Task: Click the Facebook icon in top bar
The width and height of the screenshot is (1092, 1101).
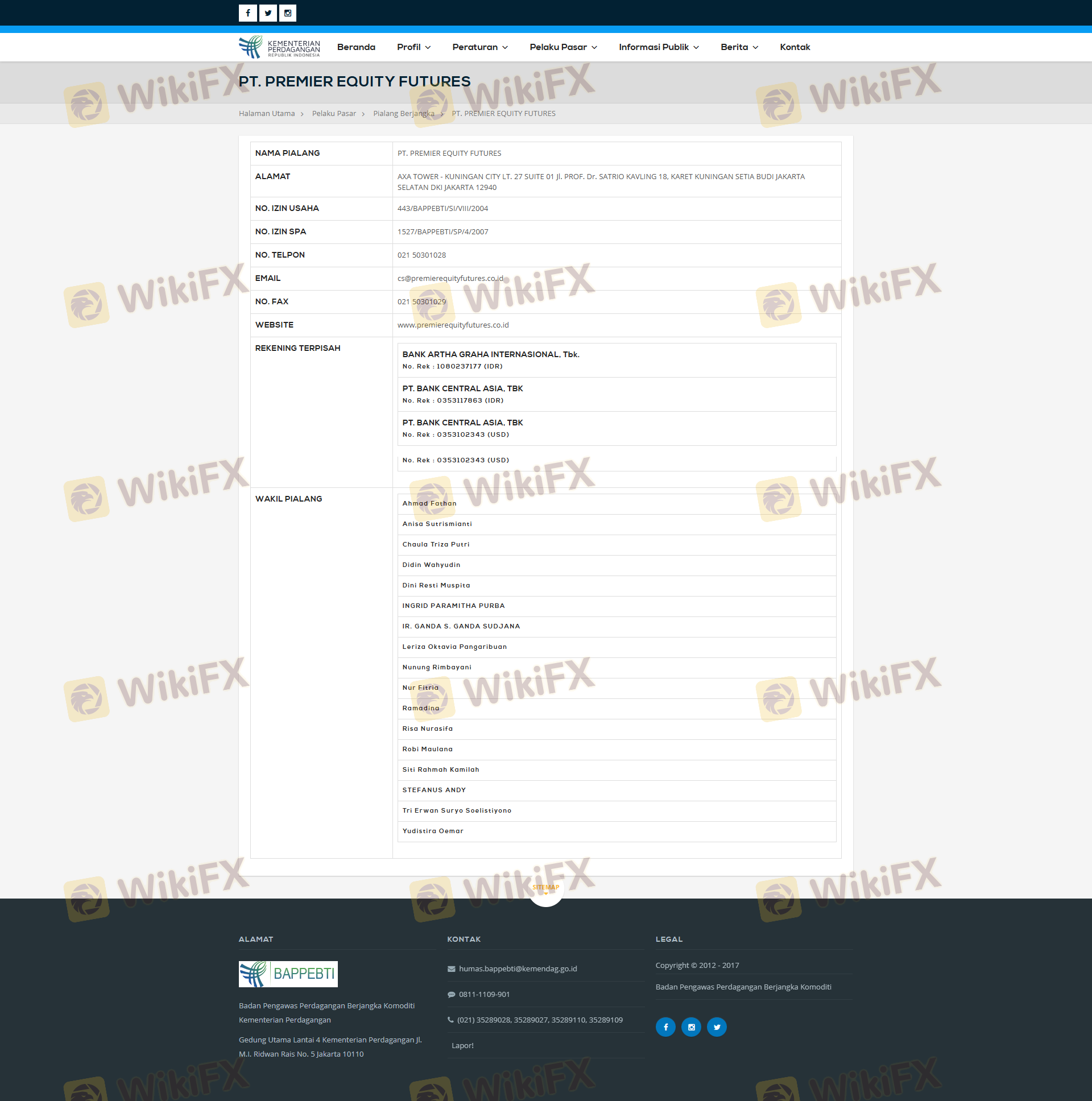Action: (x=247, y=13)
